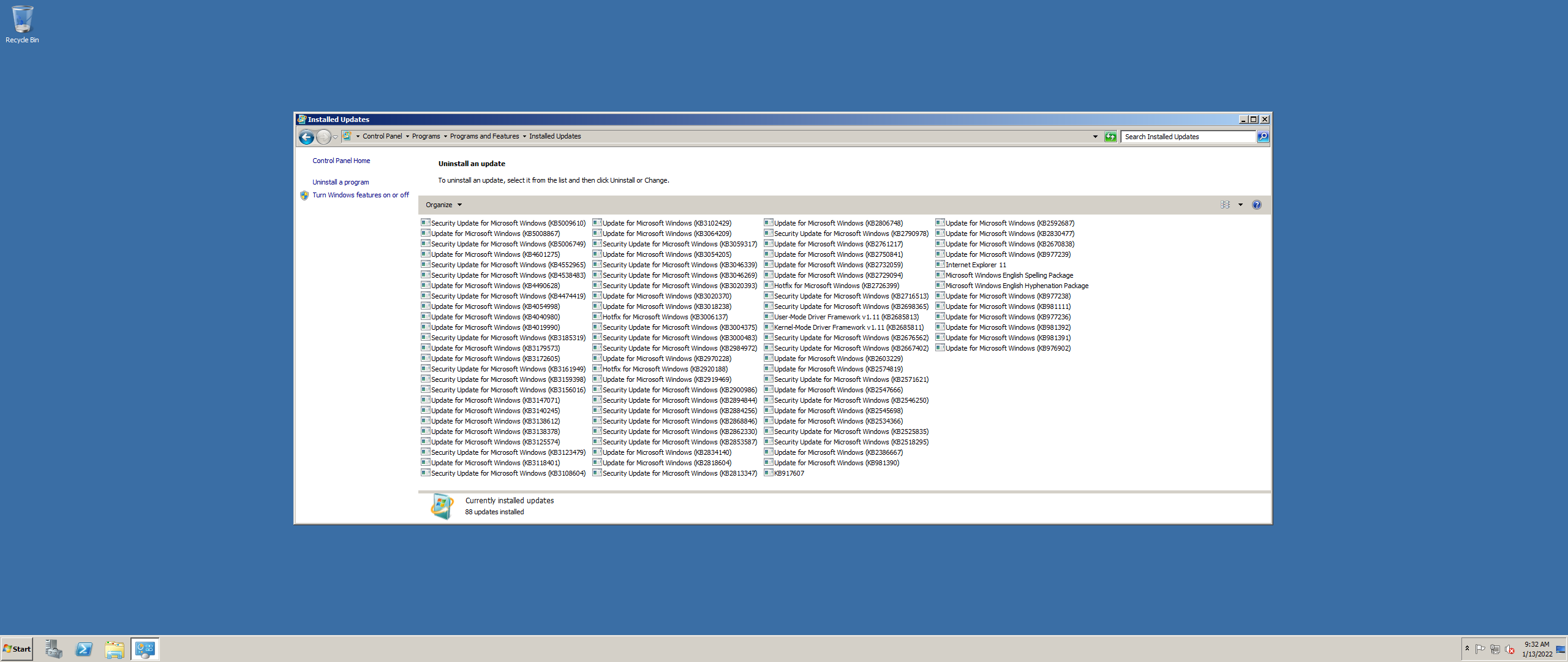Click the Back navigation arrow

[x=306, y=137]
